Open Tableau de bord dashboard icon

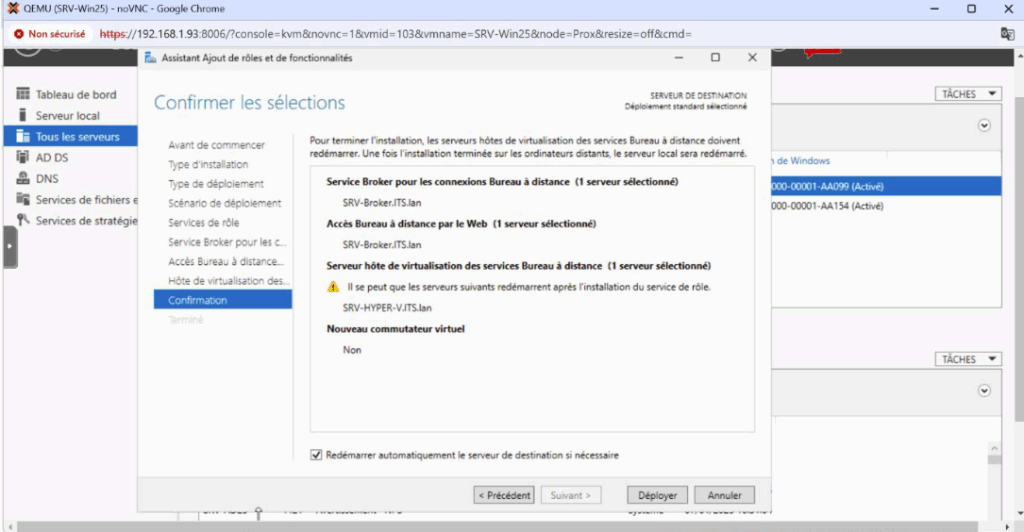point(23,94)
